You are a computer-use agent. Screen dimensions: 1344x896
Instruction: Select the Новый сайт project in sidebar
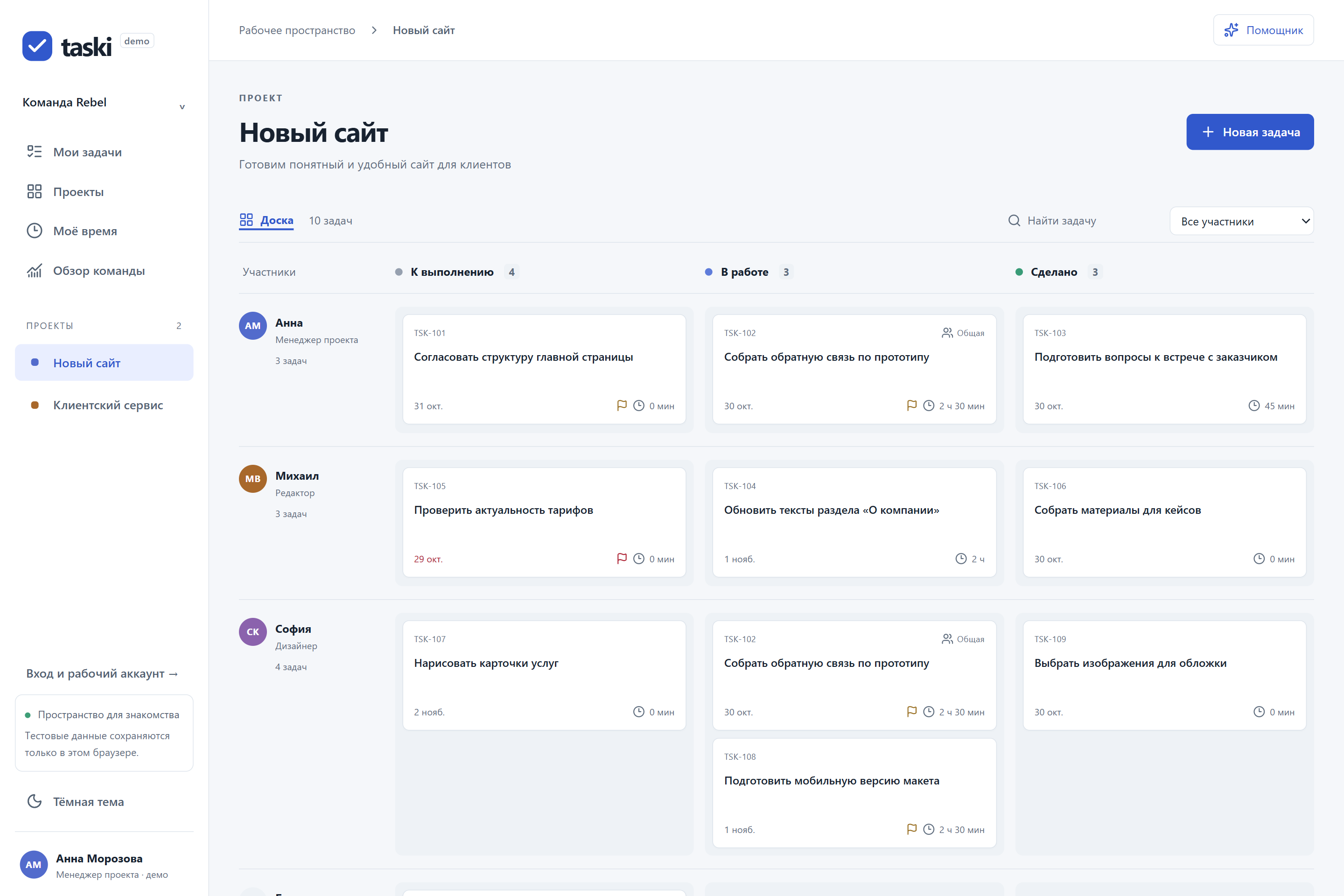[x=104, y=363]
